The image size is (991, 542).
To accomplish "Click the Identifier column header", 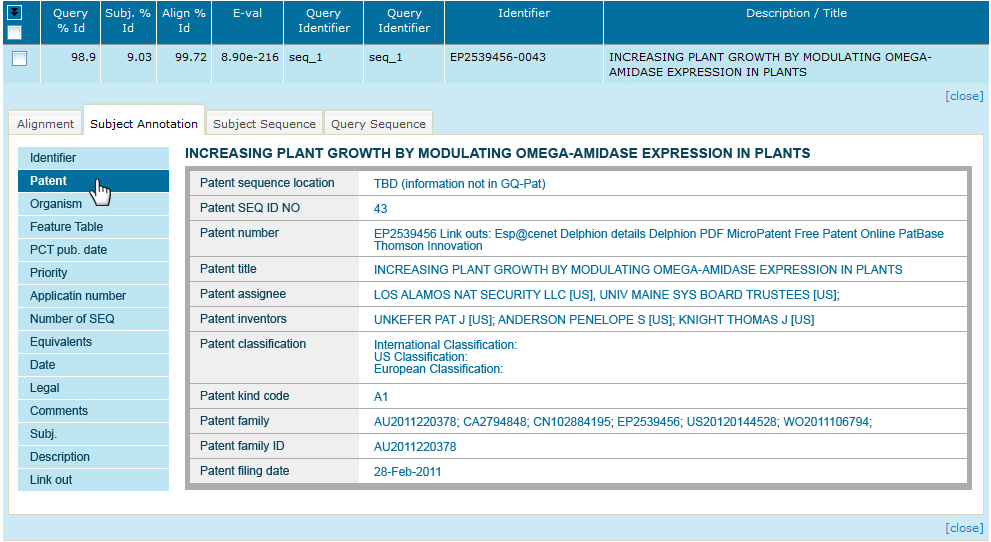I will [x=524, y=21].
